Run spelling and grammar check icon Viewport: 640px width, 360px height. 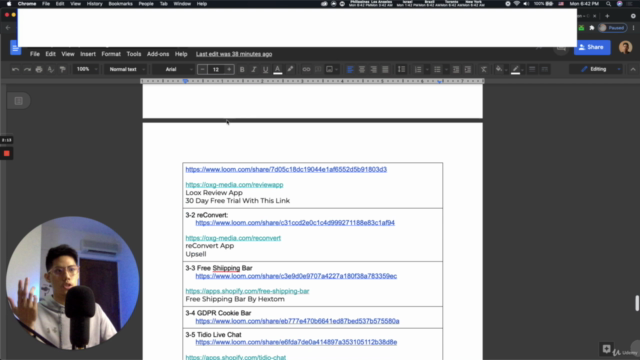[x=51, y=69]
